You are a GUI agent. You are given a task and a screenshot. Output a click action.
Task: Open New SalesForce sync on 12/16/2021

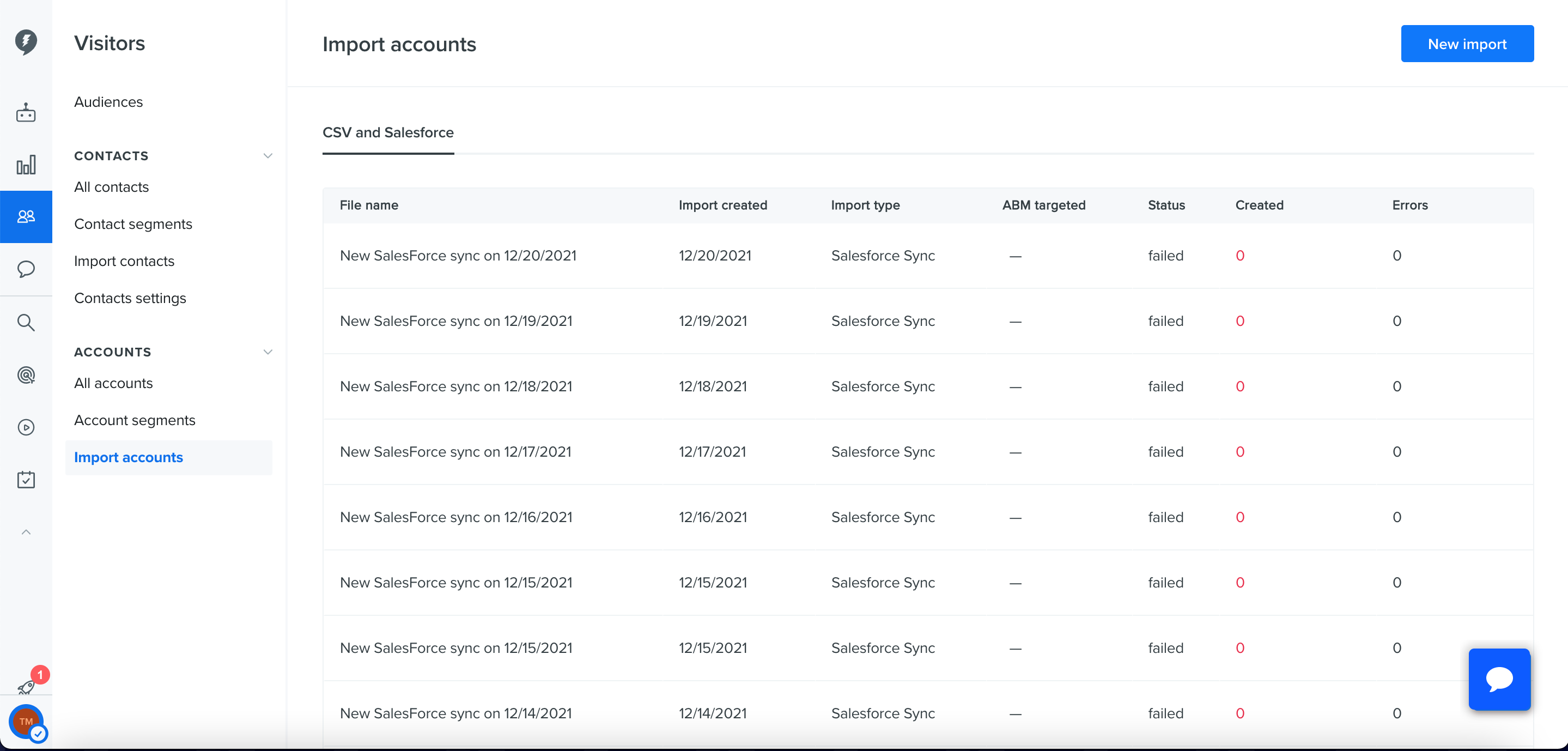(x=456, y=517)
